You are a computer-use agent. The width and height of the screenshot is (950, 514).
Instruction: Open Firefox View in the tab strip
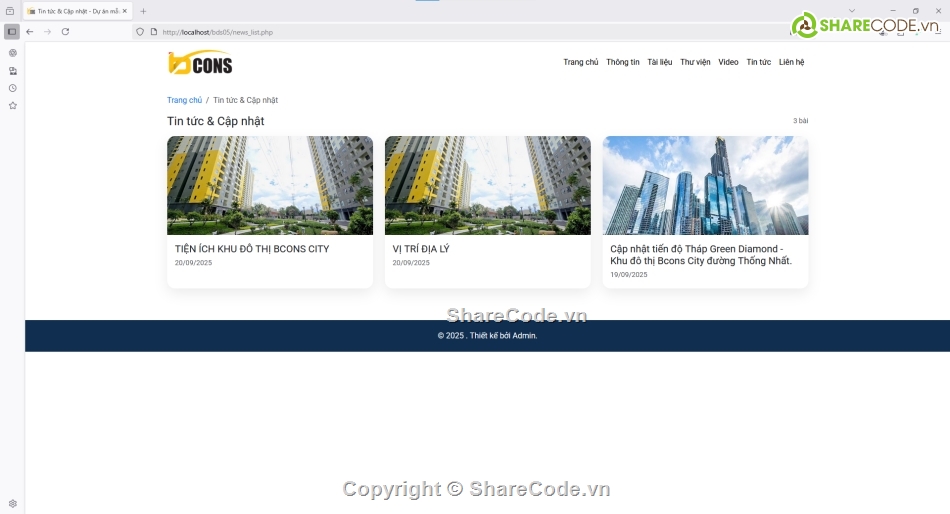click(10, 11)
